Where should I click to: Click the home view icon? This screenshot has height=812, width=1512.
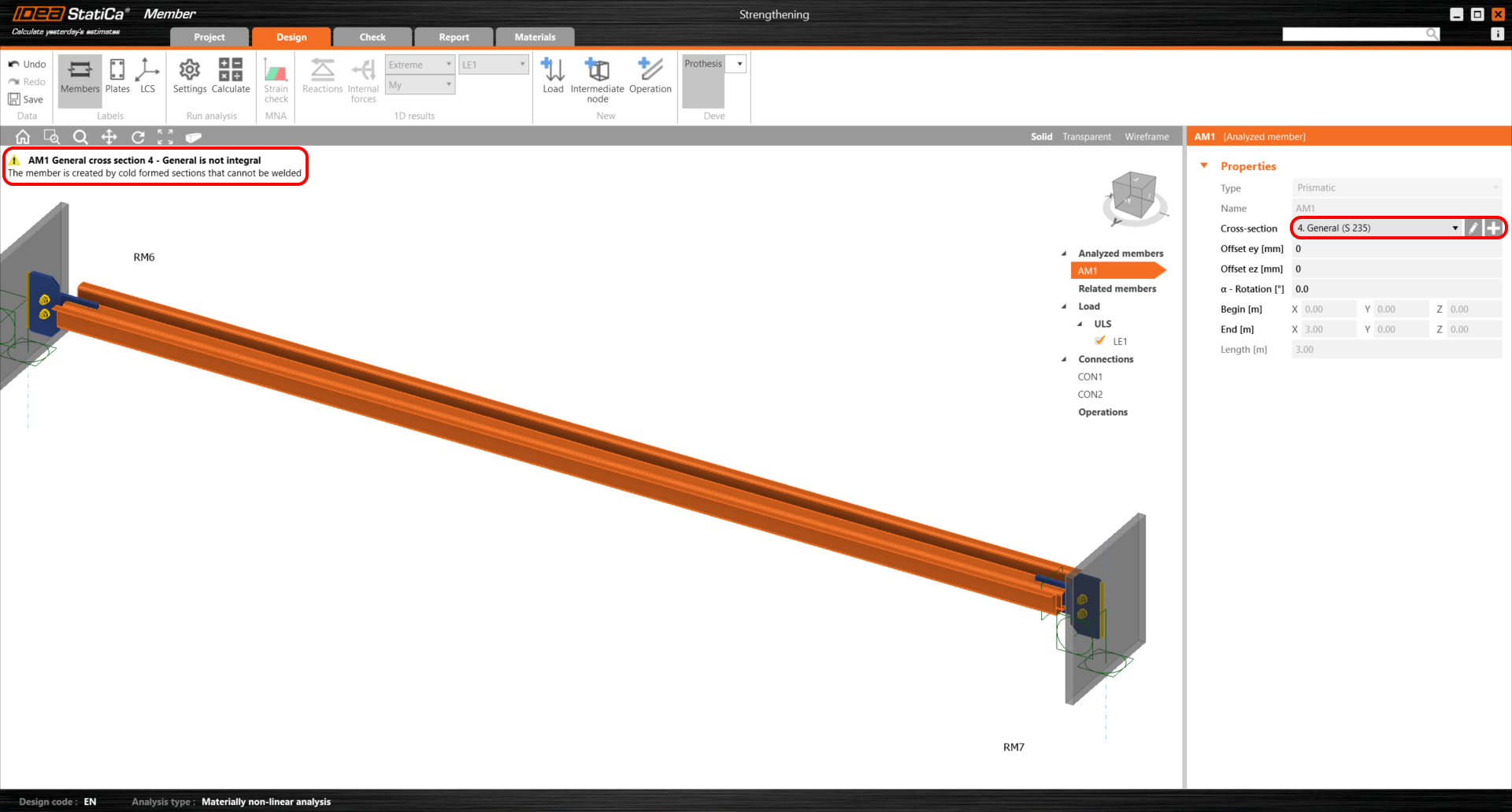point(23,137)
